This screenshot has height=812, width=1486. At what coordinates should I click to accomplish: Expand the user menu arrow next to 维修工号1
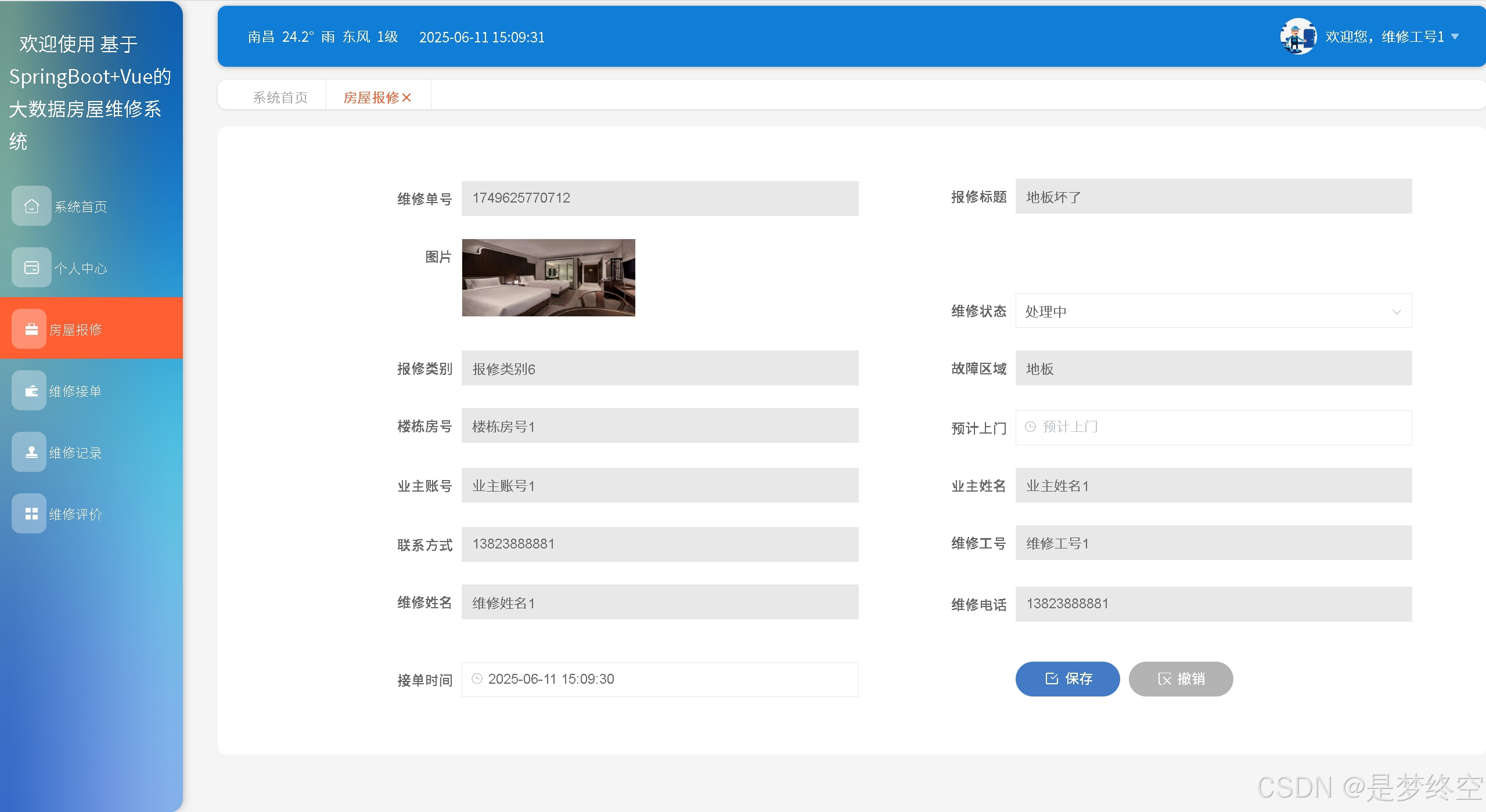[x=1455, y=37]
